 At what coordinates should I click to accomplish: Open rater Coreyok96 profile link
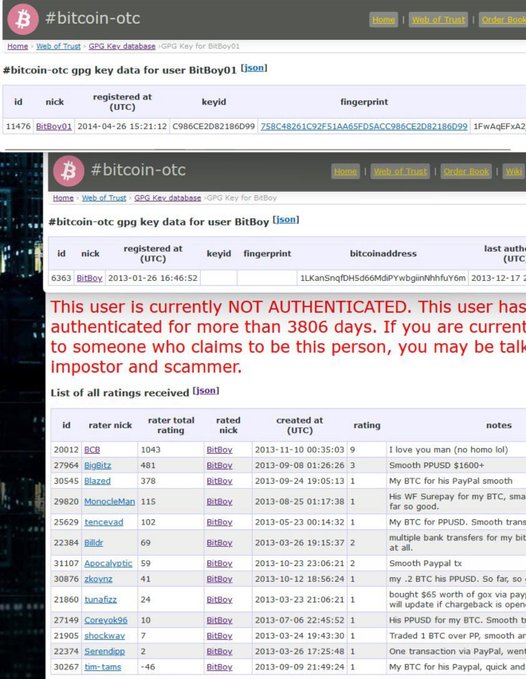(x=106, y=620)
